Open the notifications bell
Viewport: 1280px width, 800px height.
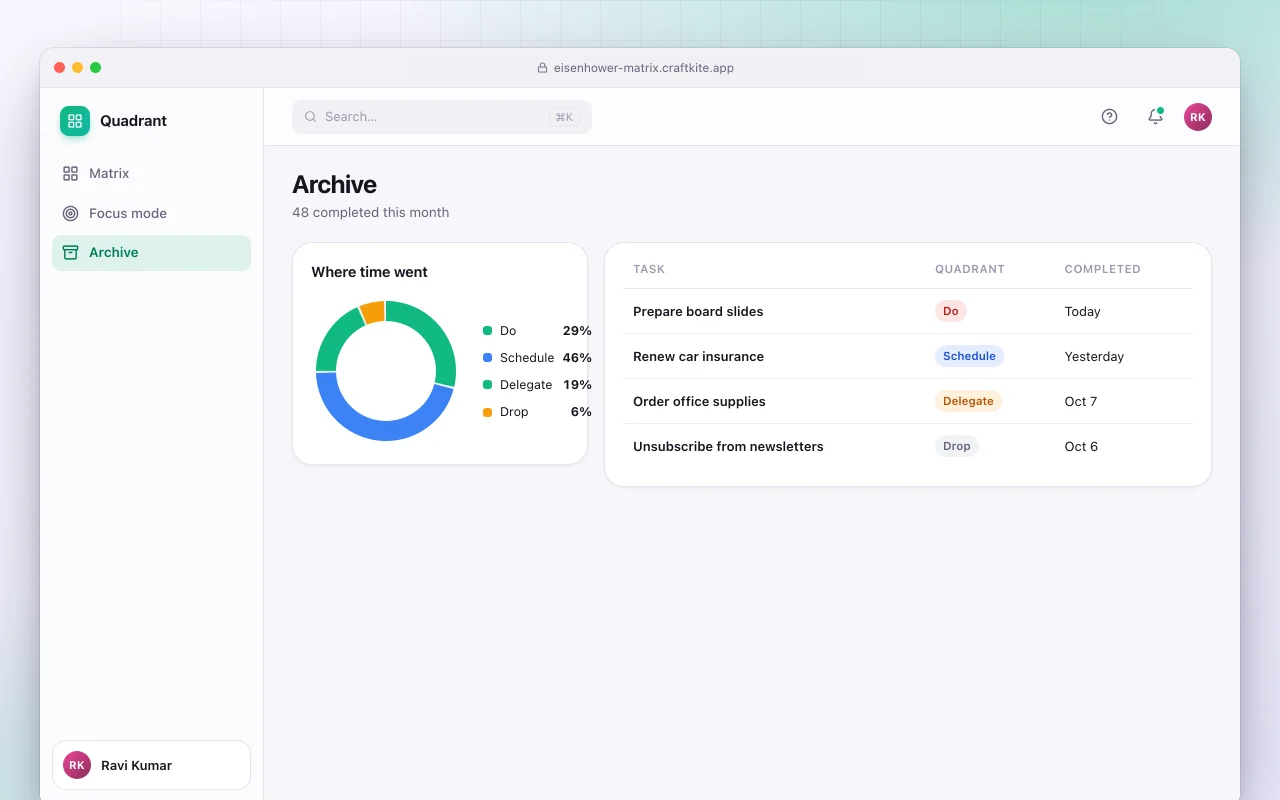(x=1155, y=117)
